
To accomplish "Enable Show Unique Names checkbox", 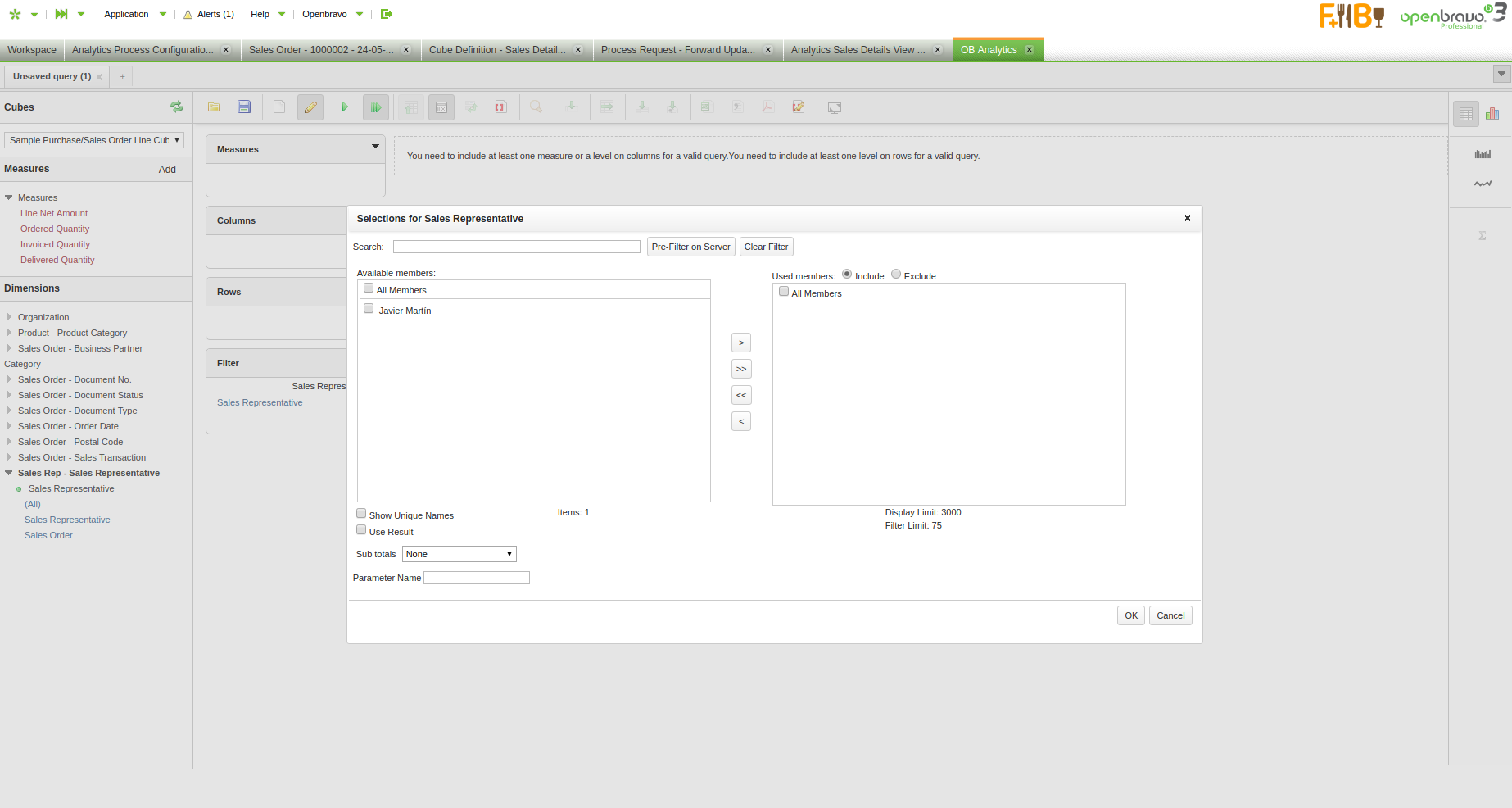I will (361, 514).
